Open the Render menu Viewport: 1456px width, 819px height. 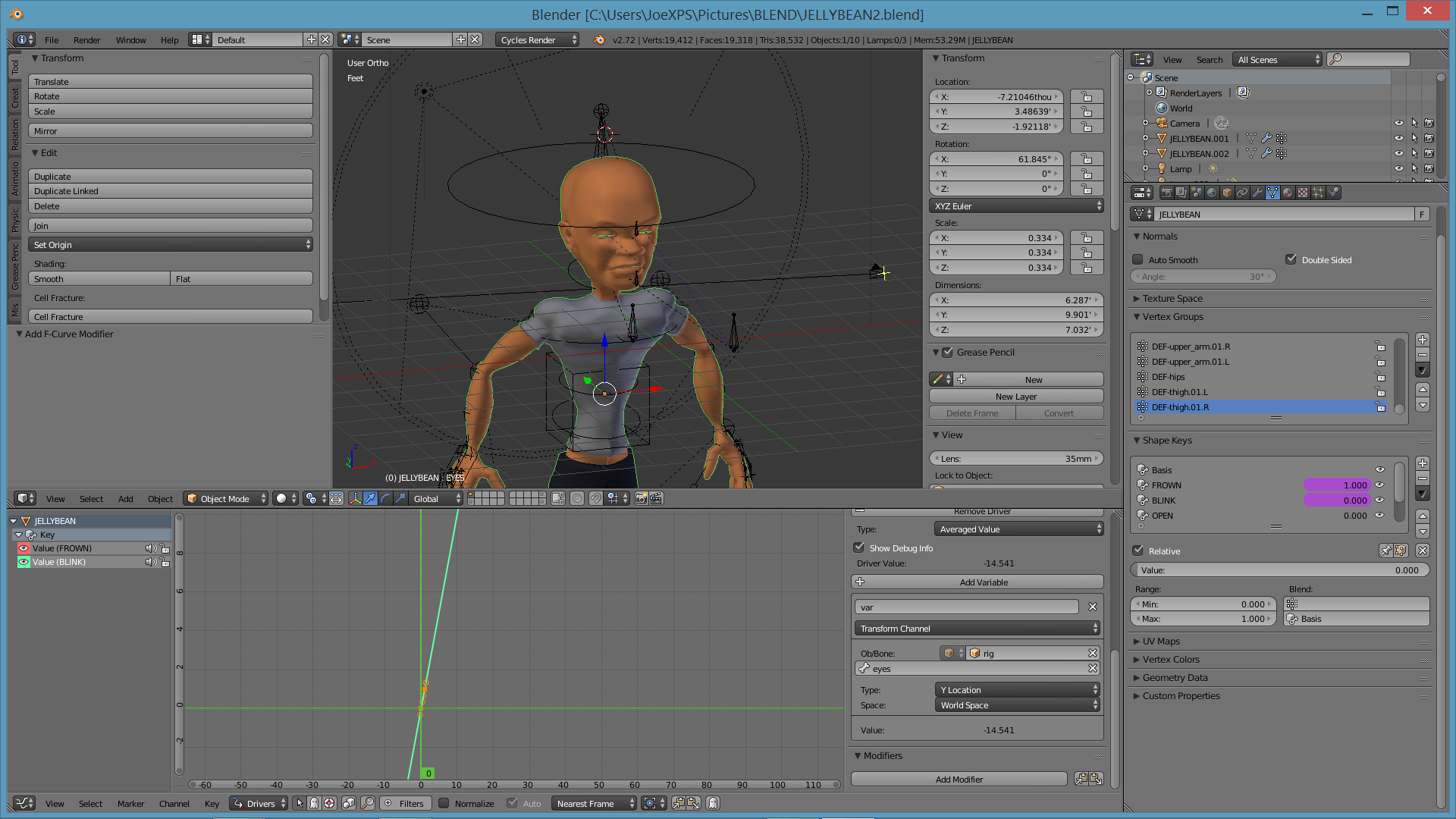[x=86, y=39]
